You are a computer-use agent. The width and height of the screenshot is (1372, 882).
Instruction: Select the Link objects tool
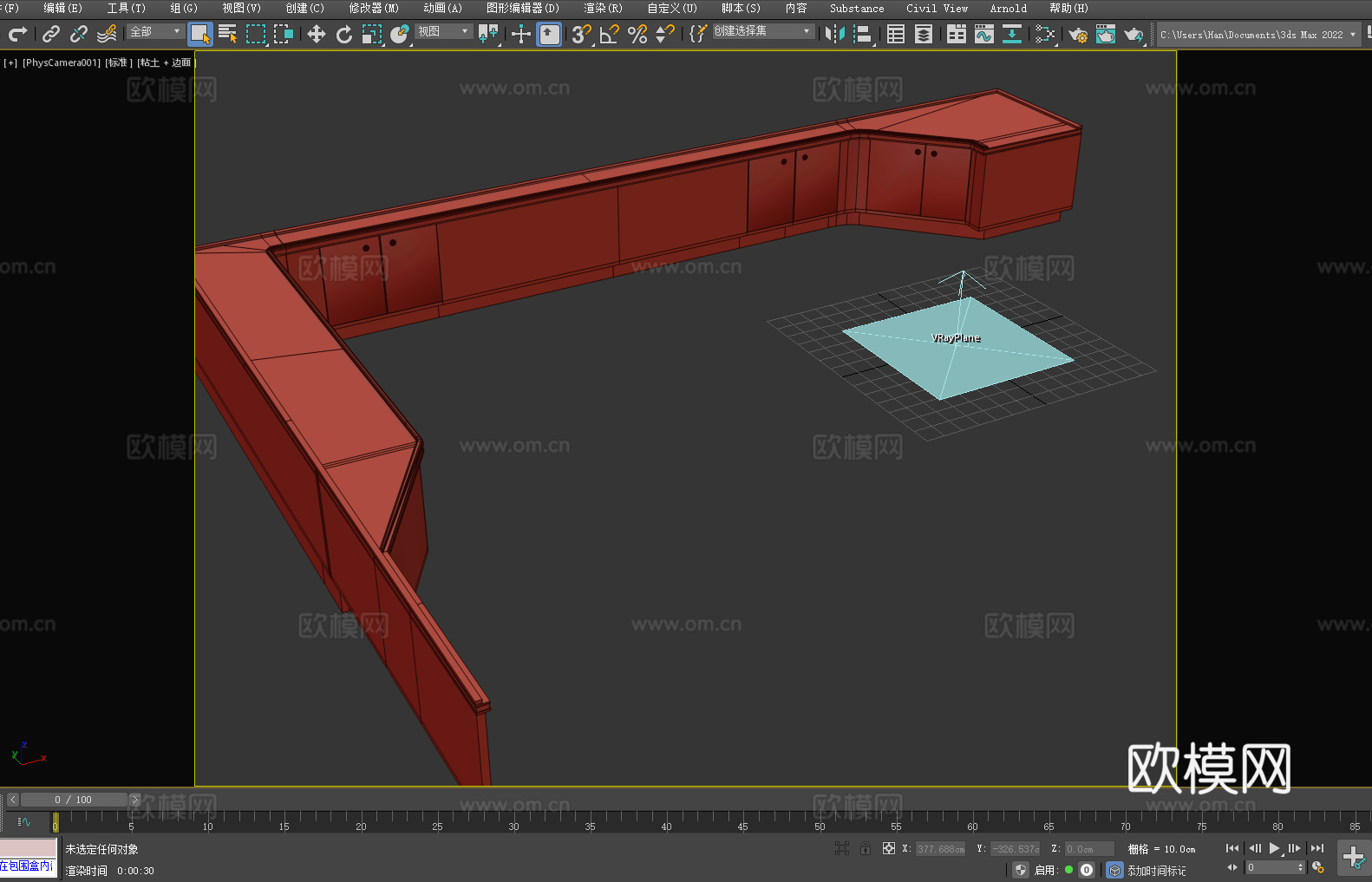tap(51, 34)
